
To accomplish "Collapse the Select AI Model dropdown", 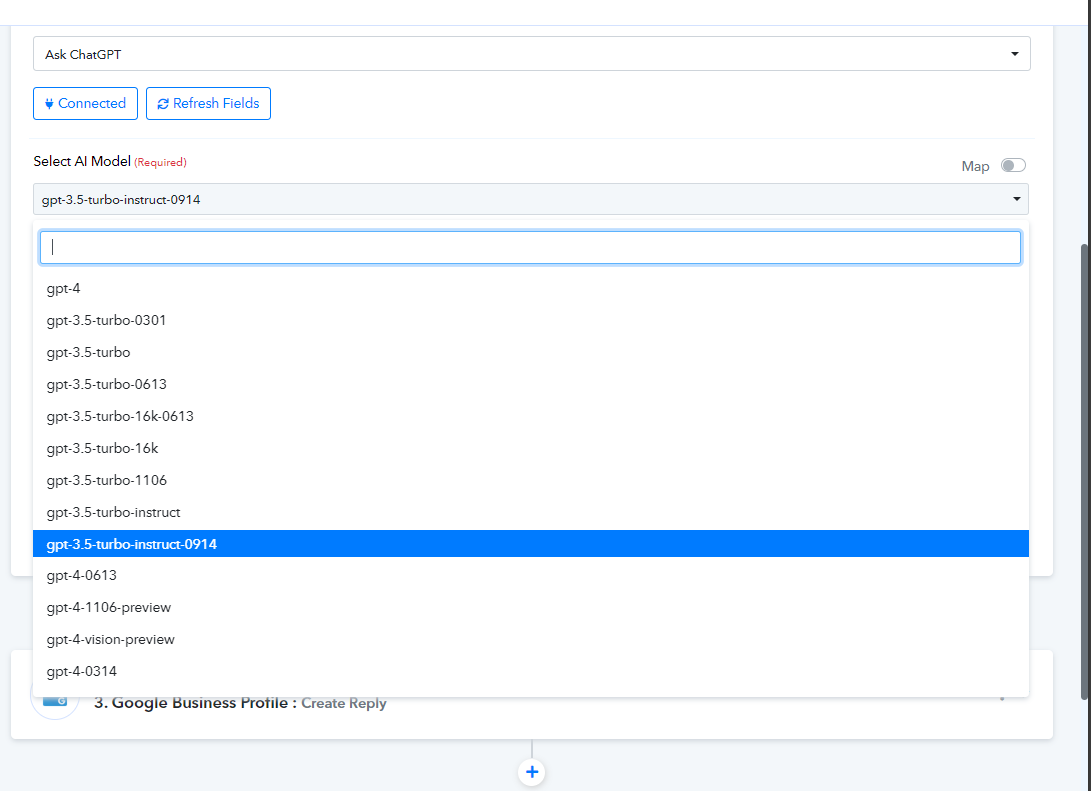I will coord(531,200).
